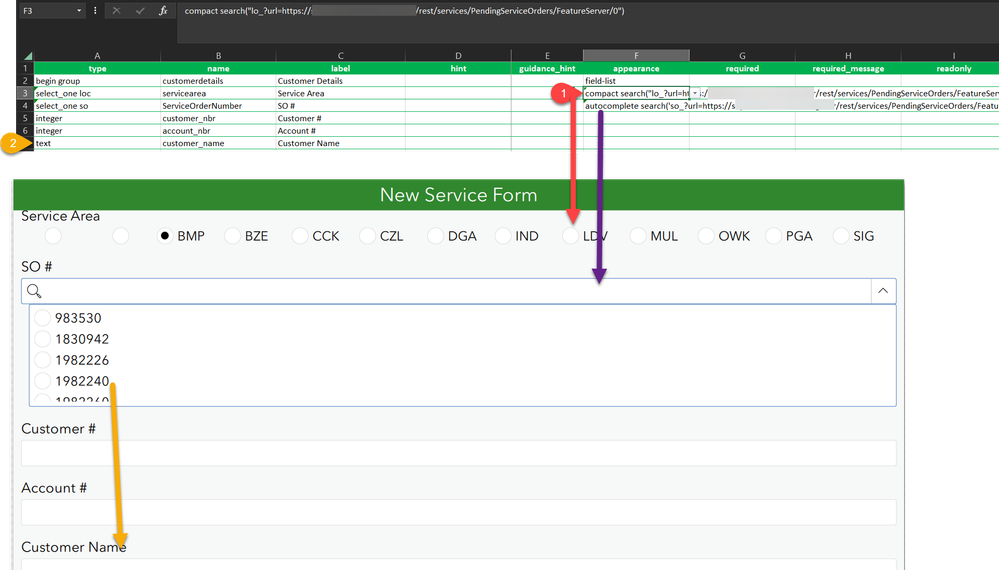Select service order 983530 radio option

pyautogui.click(x=43, y=318)
